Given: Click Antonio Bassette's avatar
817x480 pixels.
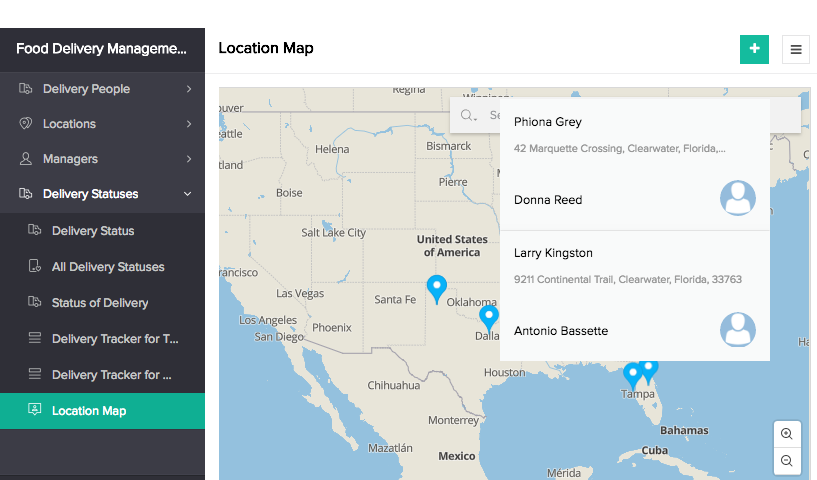Looking at the screenshot, I should pyautogui.click(x=738, y=329).
